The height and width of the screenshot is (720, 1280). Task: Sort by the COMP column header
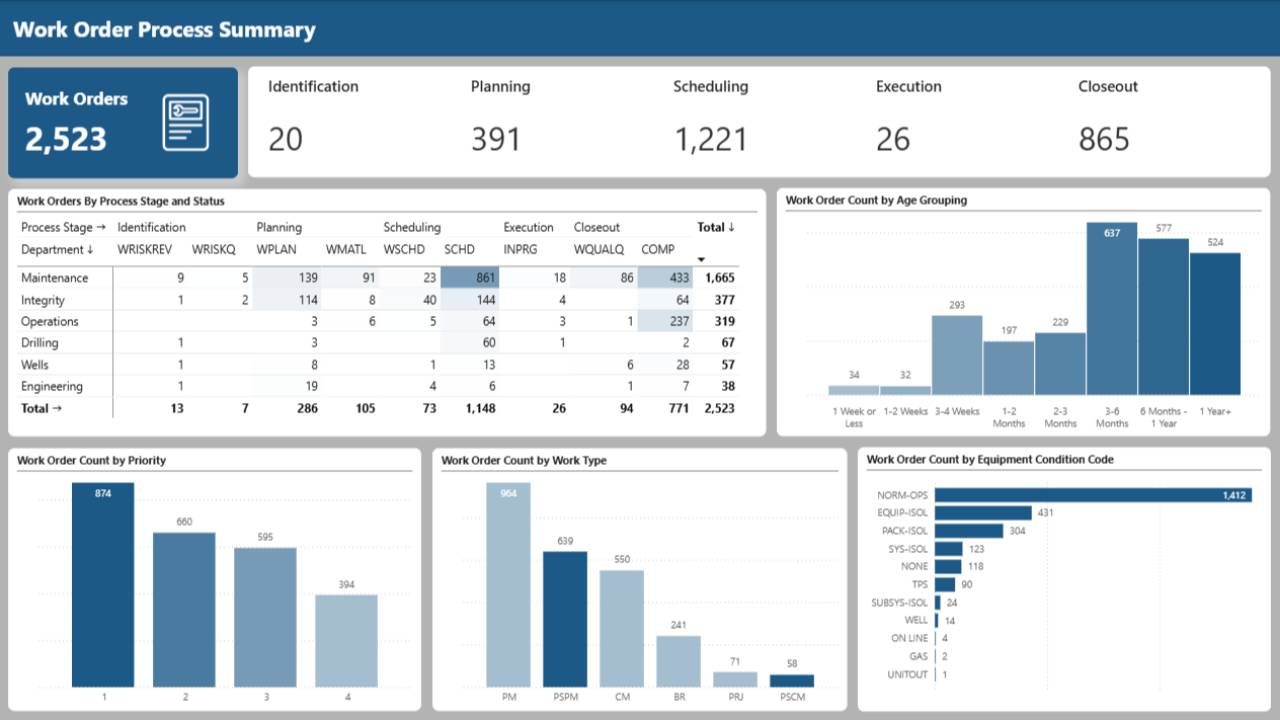coord(658,249)
